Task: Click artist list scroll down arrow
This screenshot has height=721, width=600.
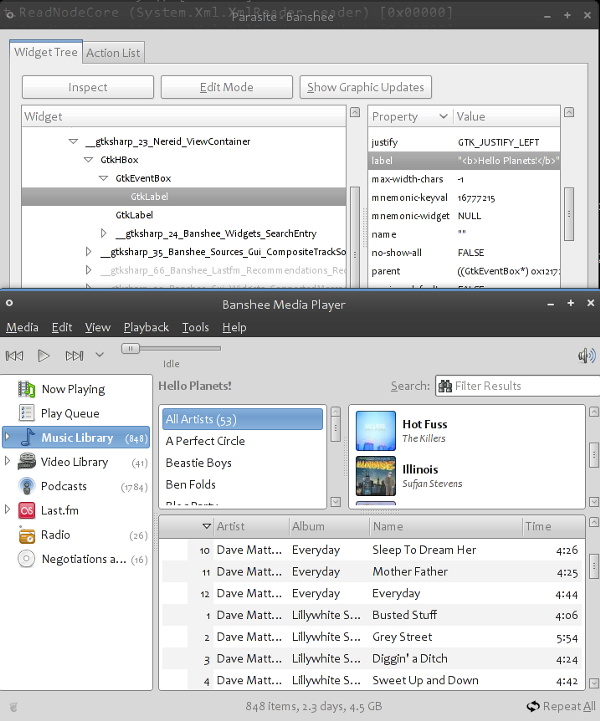Action: coord(336,502)
